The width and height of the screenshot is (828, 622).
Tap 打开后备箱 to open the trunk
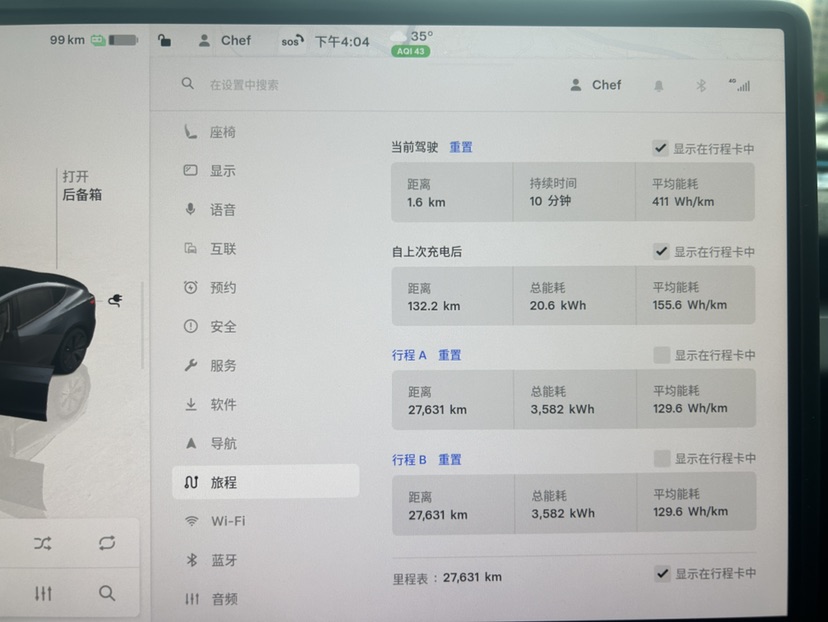click(x=82, y=185)
